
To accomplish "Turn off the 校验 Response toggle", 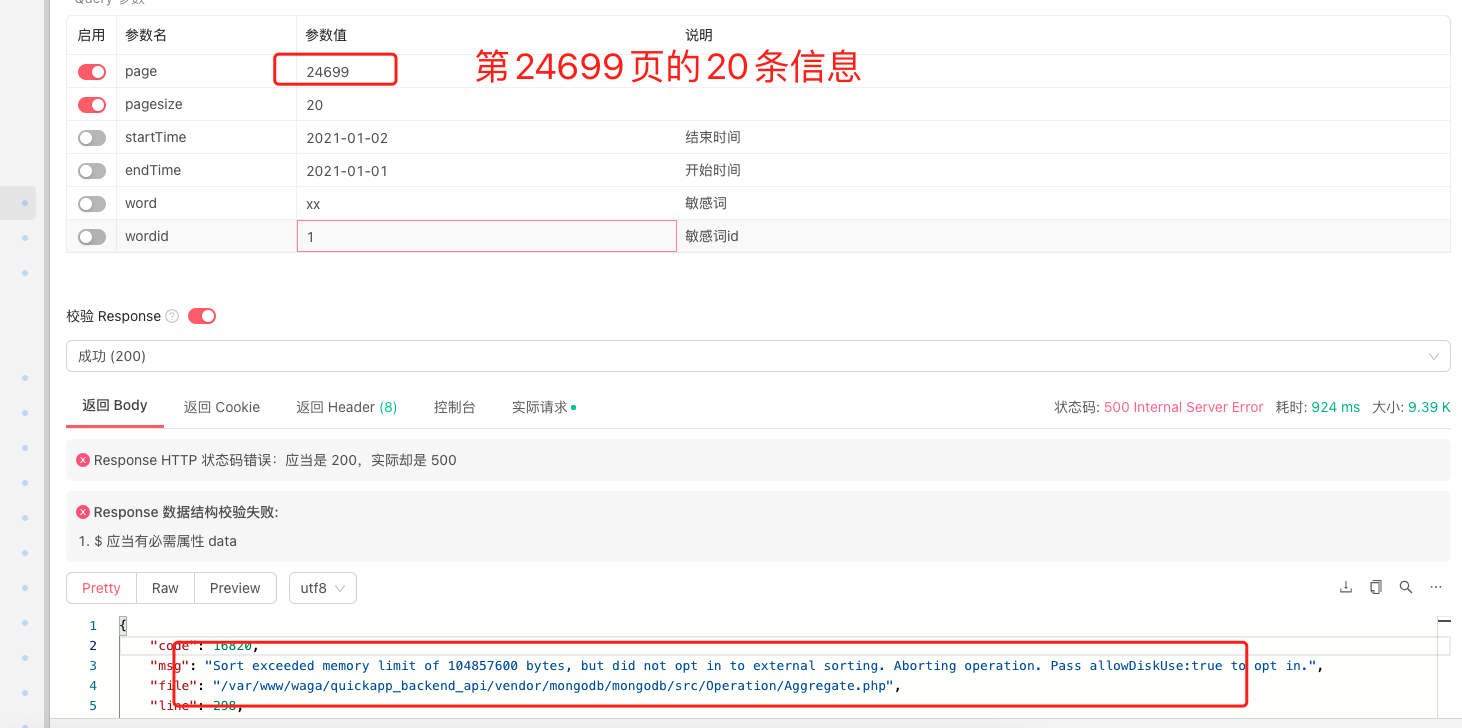I will click(201, 315).
